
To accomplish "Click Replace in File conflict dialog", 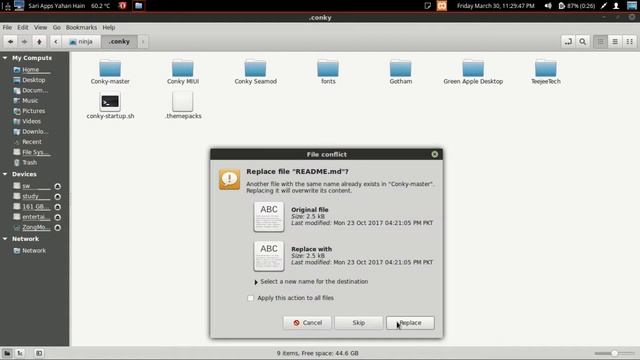I will [x=410, y=323].
